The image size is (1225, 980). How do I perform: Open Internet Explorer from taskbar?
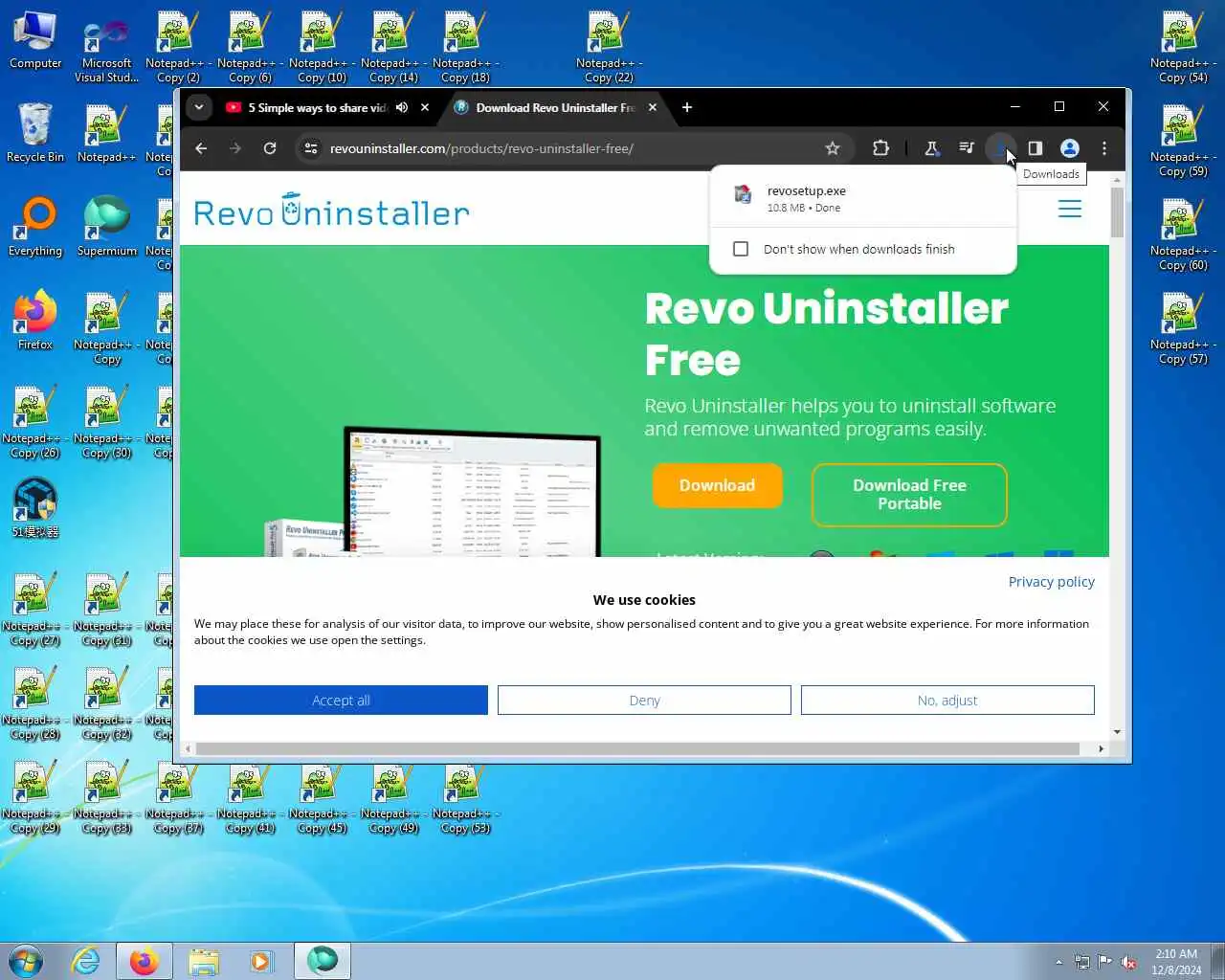pyautogui.click(x=86, y=961)
